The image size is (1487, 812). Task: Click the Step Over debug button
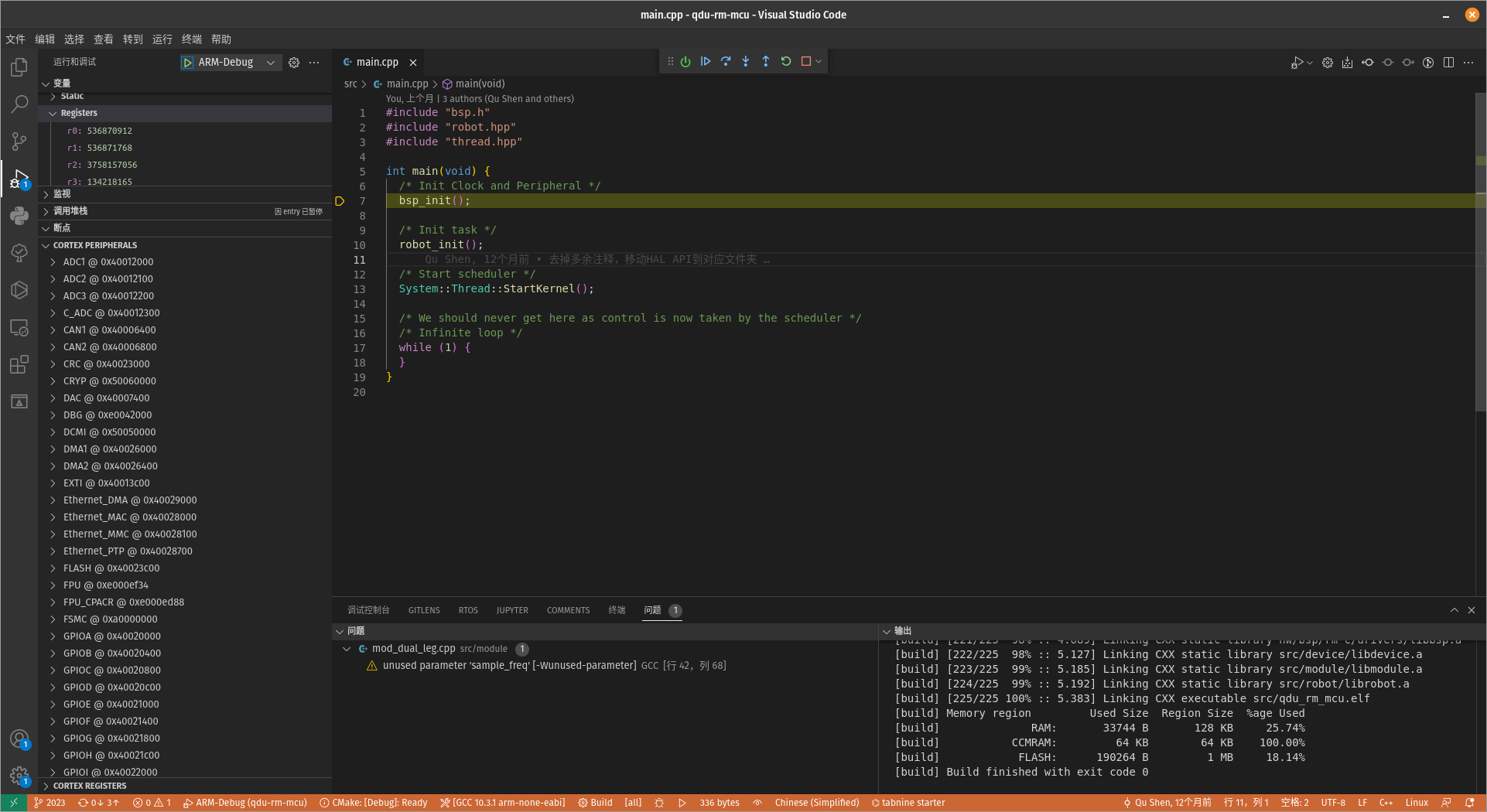coord(726,62)
